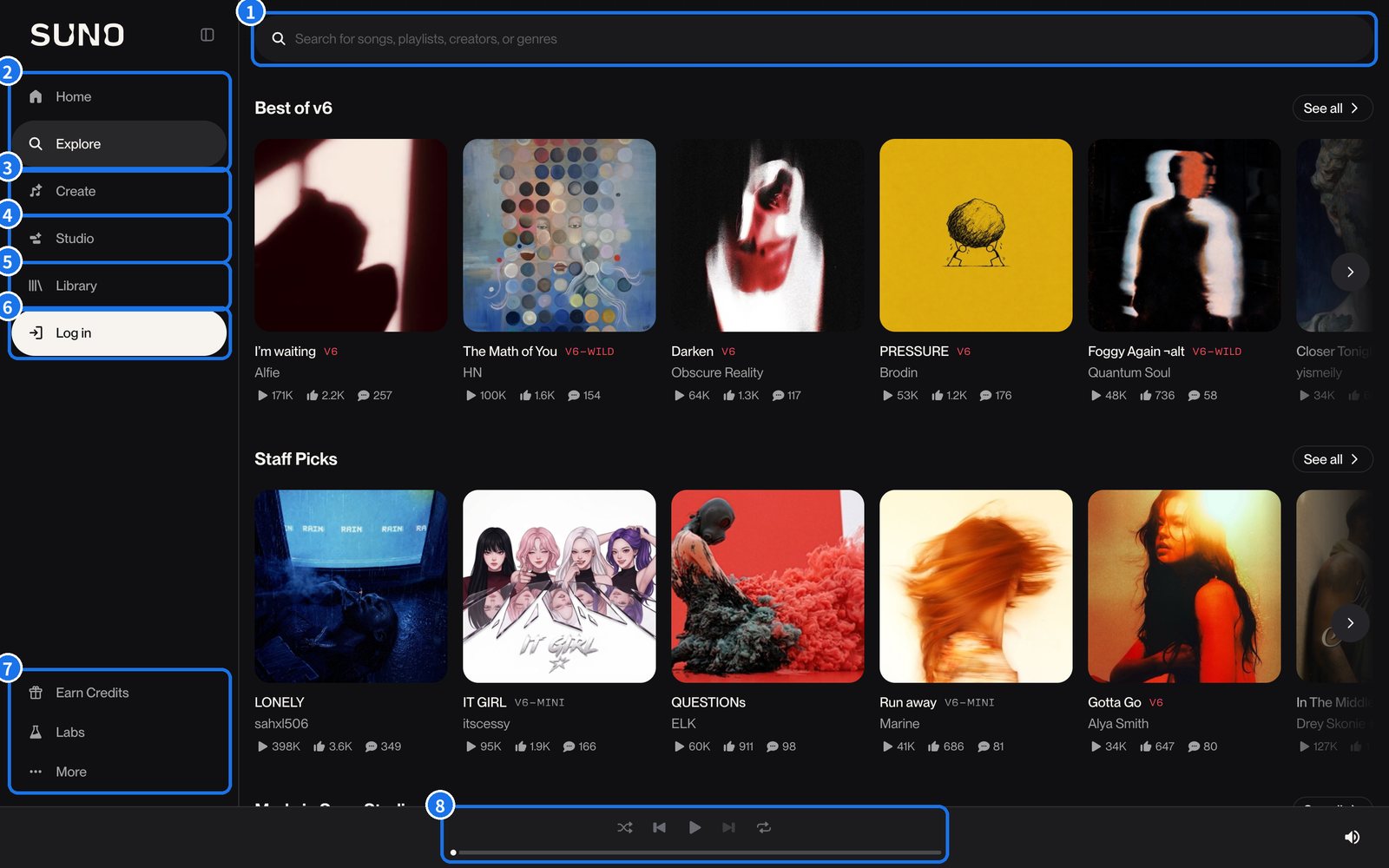Image resolution: width=1389 pixels, height=868 pixels.
Task: Open the Home page
Action: [x=119, y=96]
